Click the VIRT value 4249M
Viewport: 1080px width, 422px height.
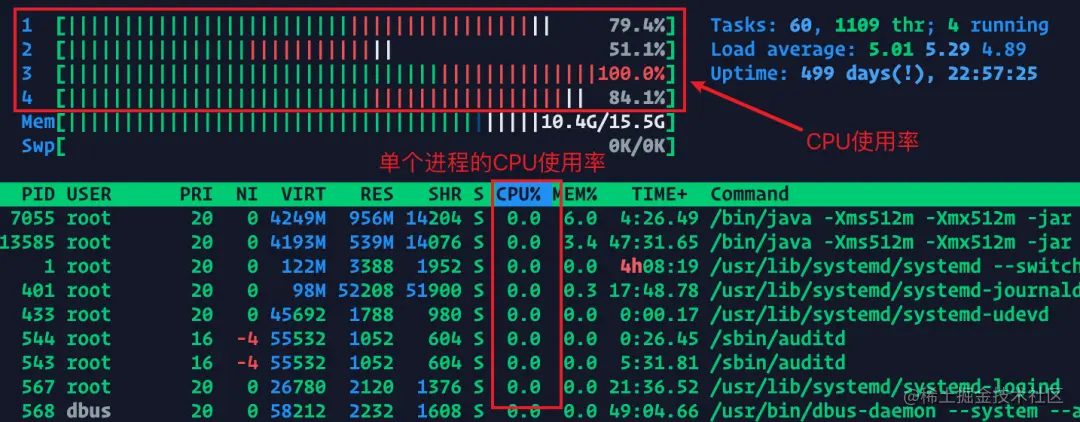point(298,219)
